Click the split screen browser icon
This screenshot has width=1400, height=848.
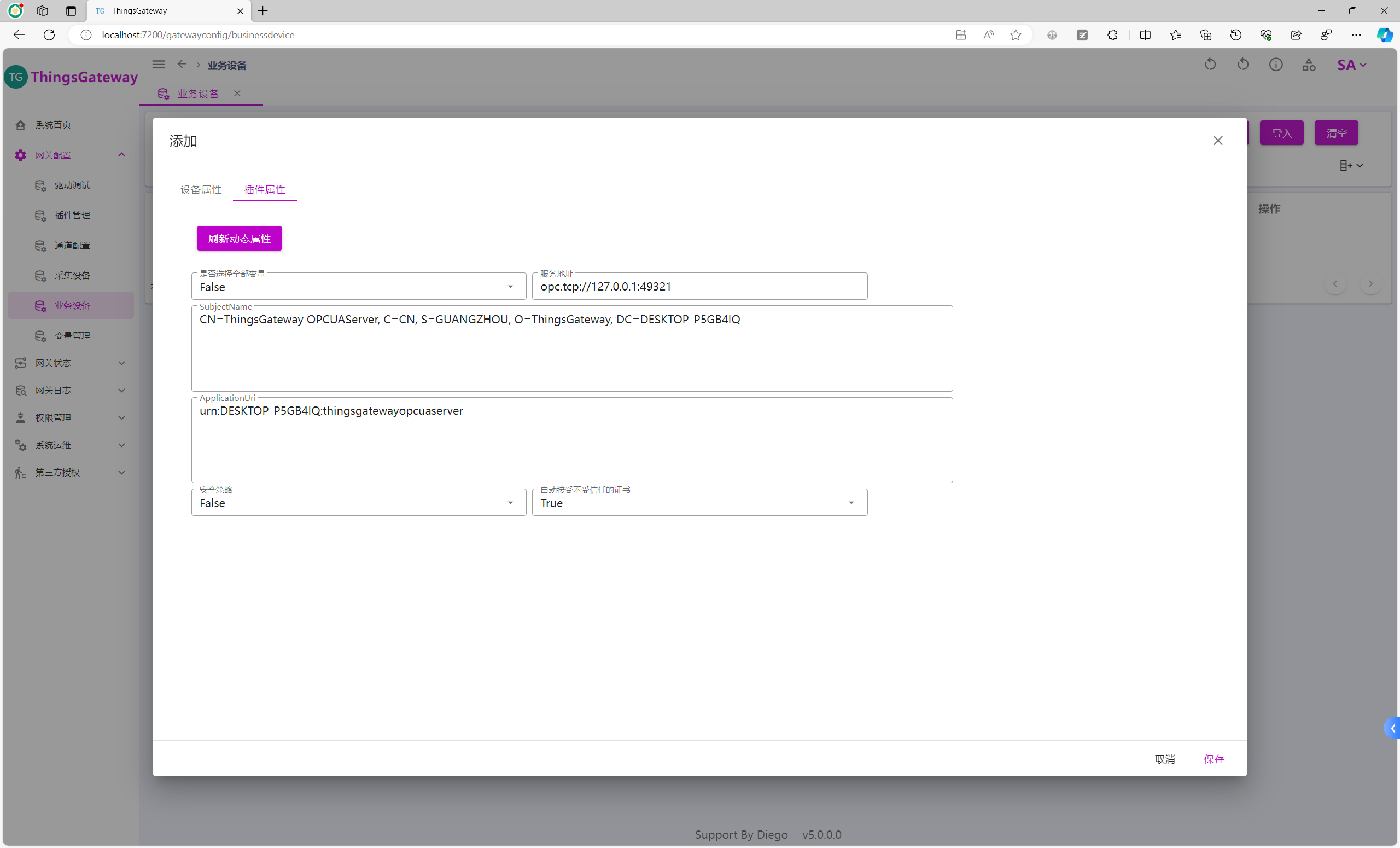1145,34
